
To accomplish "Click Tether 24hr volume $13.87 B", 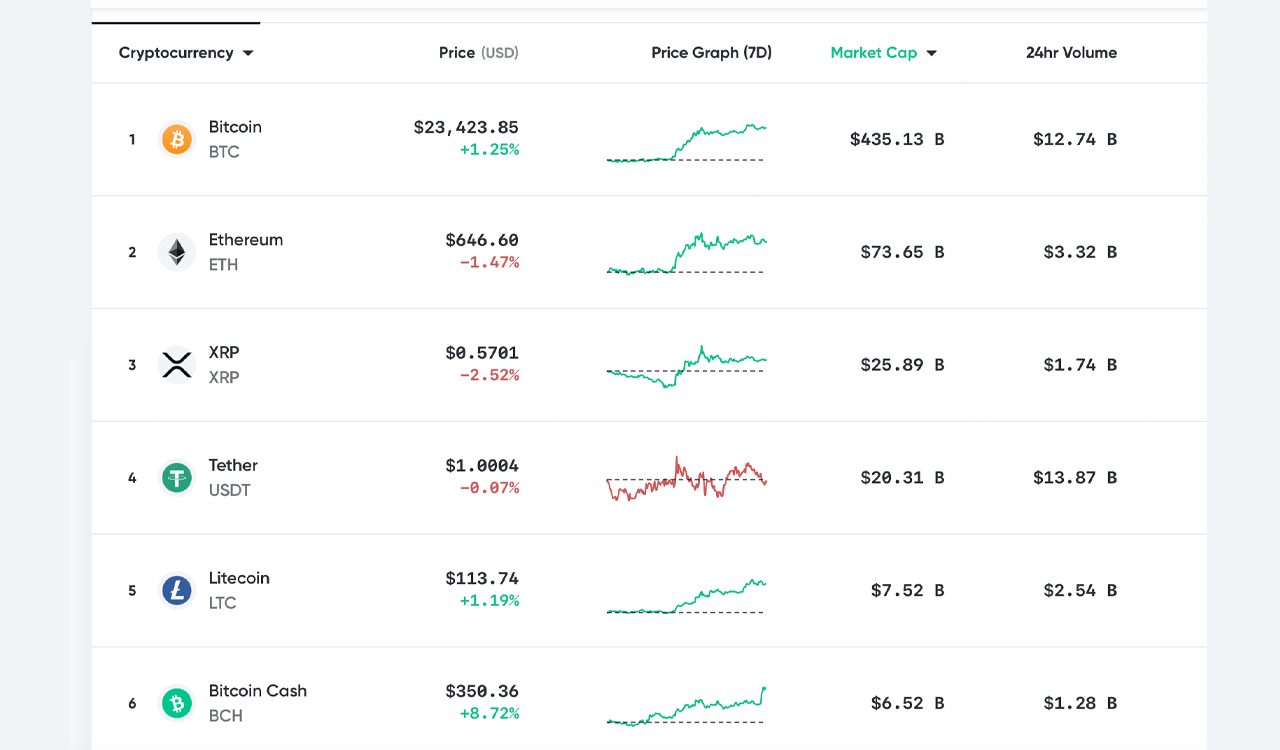I will pyautogui.click(x=1075, y=478).
